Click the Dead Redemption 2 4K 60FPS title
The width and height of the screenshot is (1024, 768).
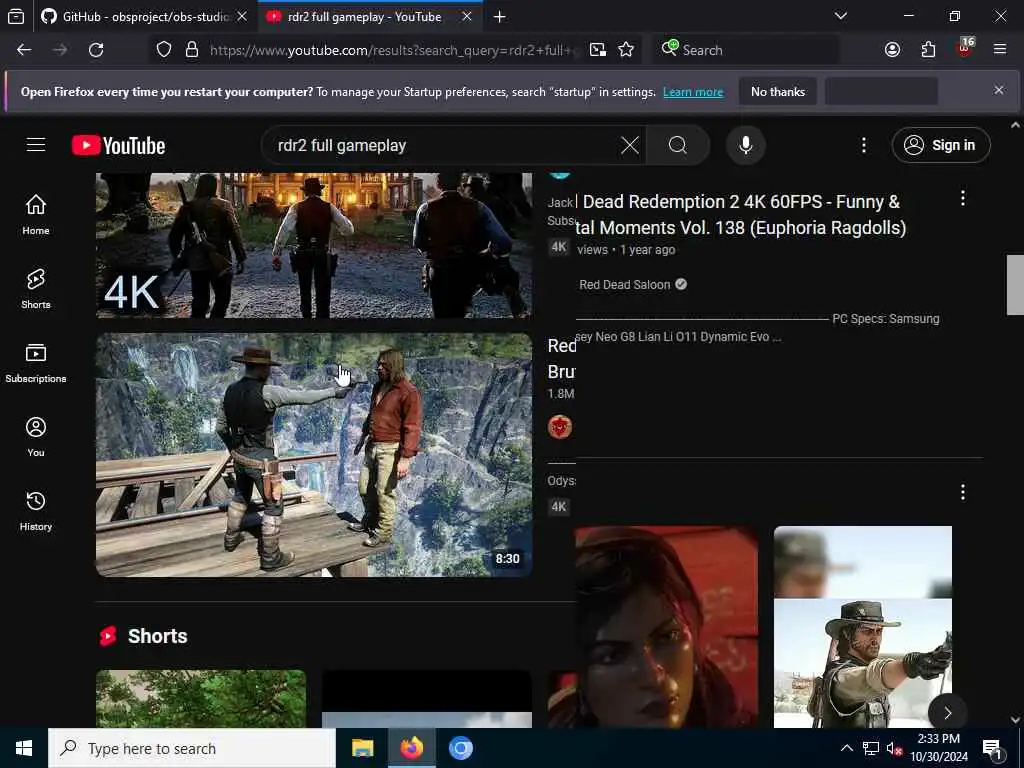(x=741, y=215)
